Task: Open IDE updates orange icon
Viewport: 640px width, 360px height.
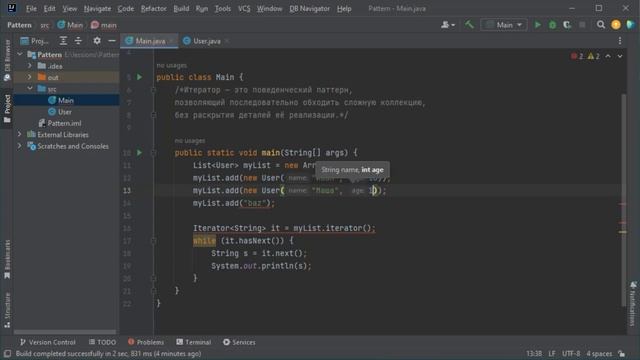Action: 616,25
